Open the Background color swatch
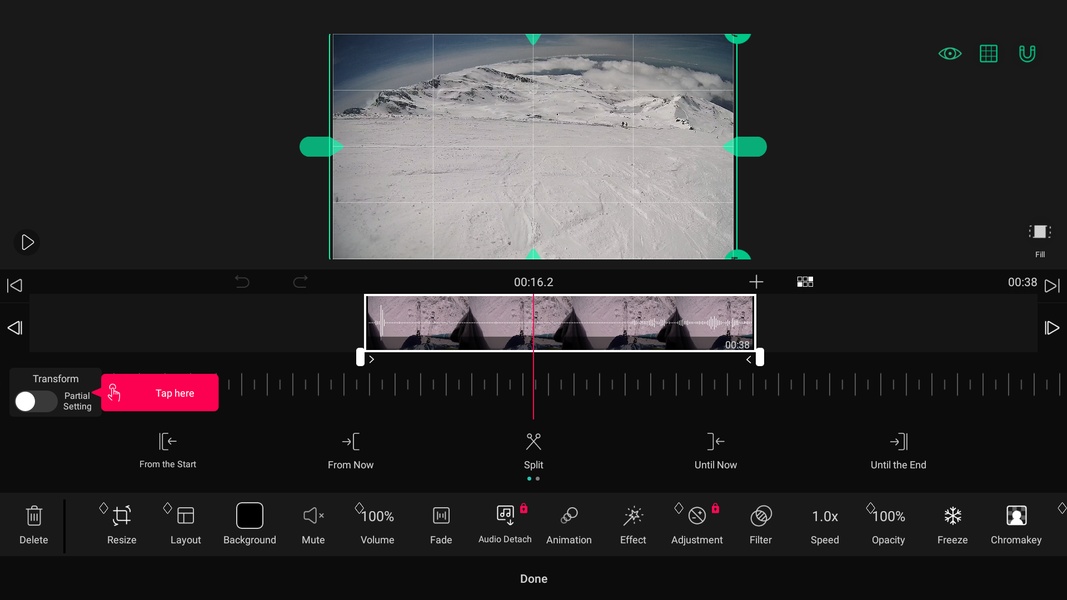Screen dimensions: 1067x600 250,516
